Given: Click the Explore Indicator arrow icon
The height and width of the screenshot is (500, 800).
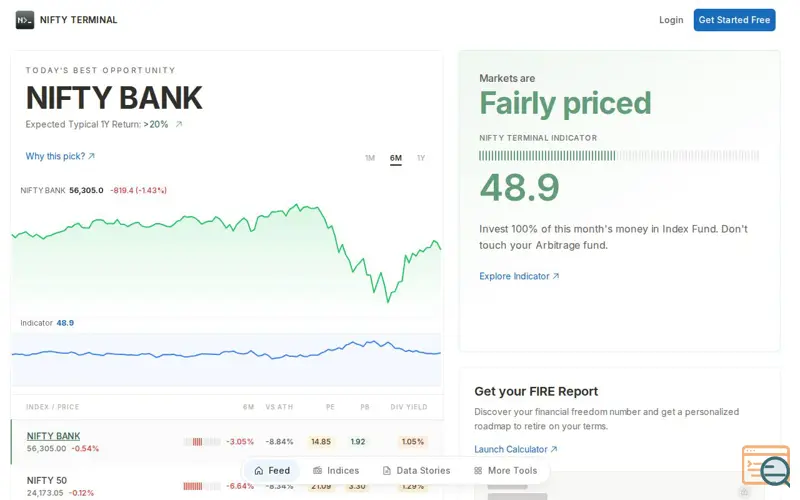Looking at the screenshot, I should pyautogui.click(x=556, y=276).
